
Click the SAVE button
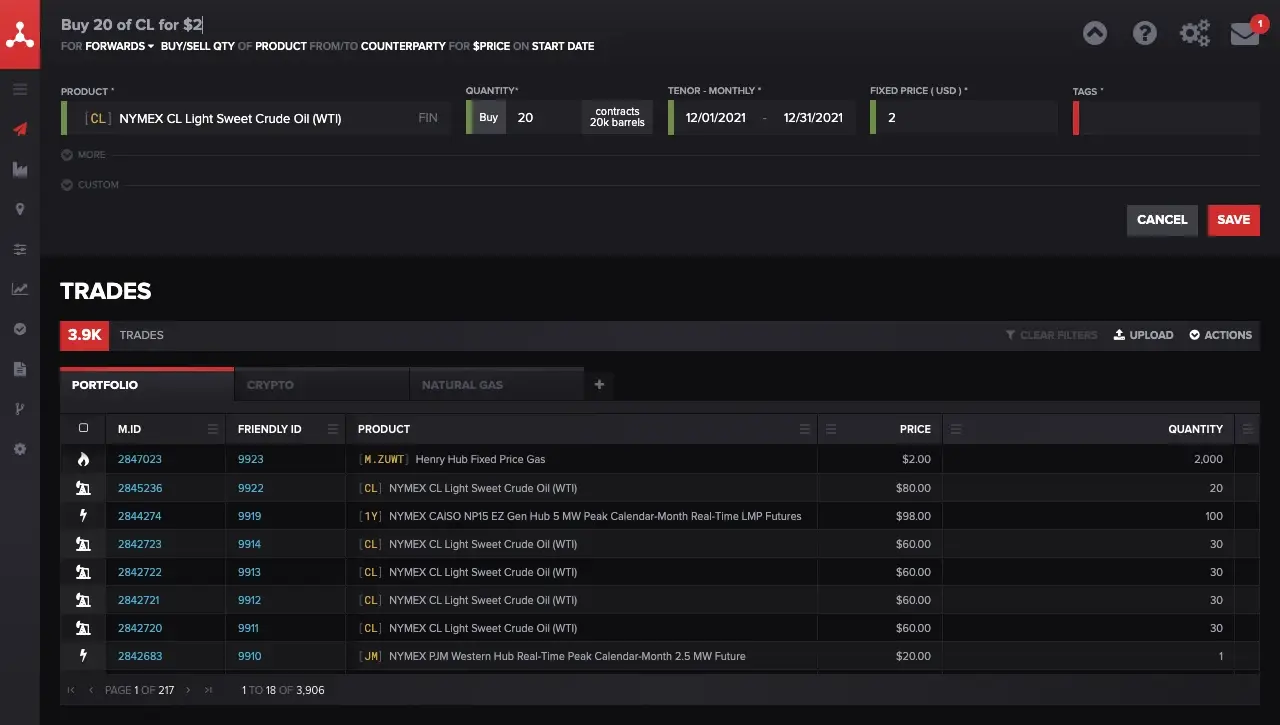point(1233,220)
